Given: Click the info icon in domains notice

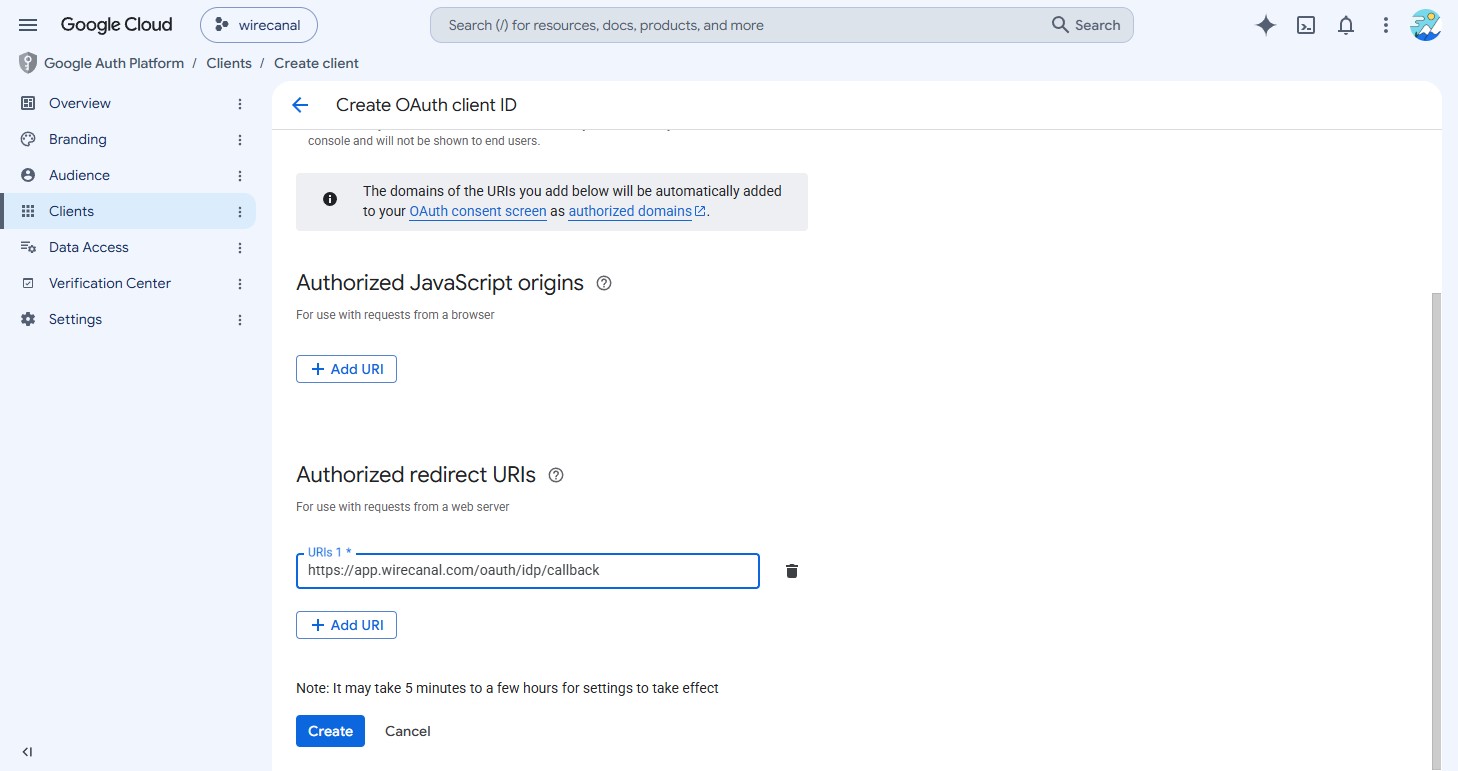Looking at the screenshot, I should (x=330, y=199).
